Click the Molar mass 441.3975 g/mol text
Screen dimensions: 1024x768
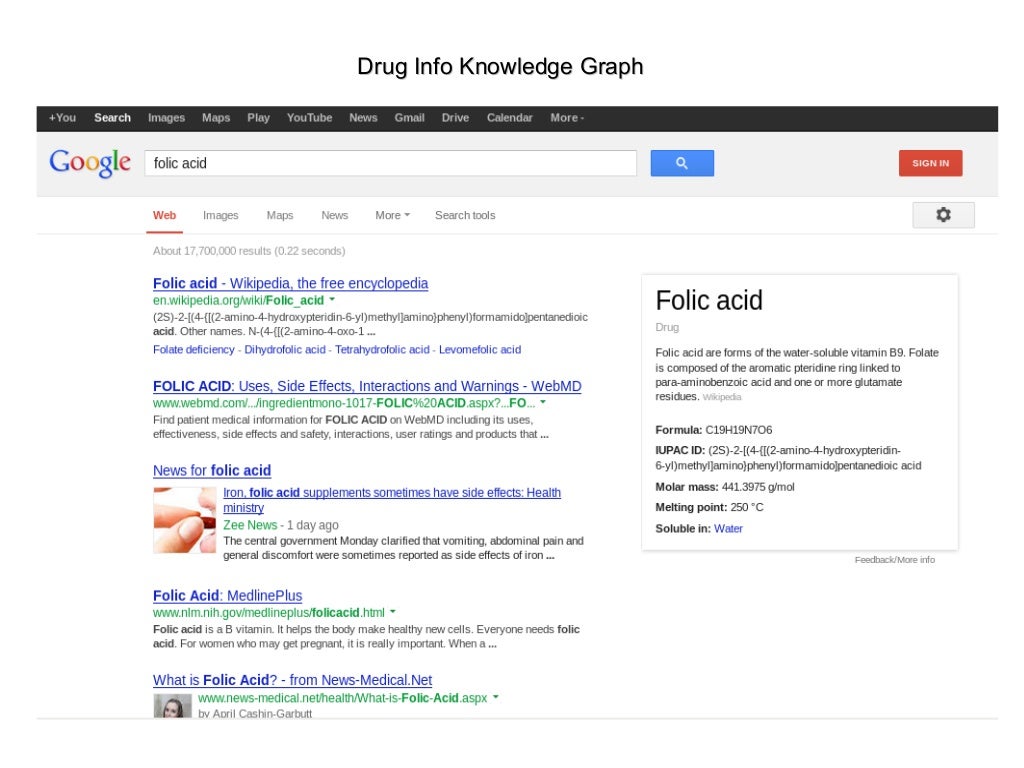click(725, 487)
